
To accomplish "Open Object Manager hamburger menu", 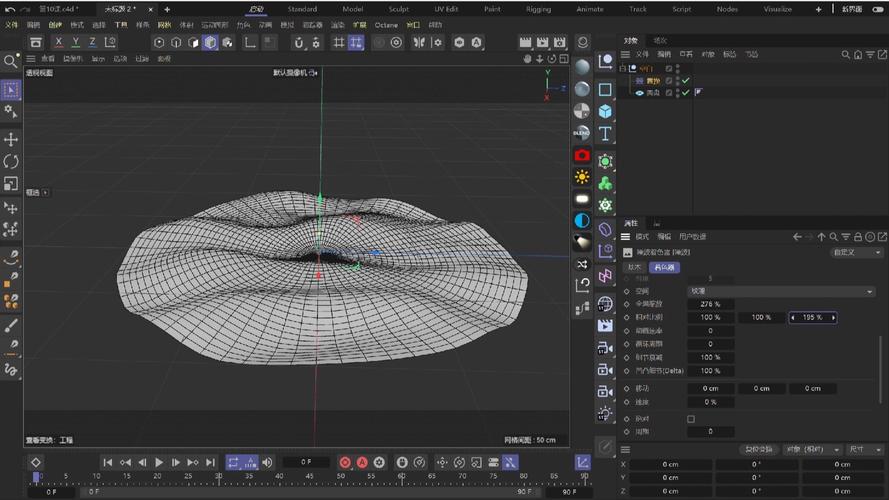I will [625, 54].
